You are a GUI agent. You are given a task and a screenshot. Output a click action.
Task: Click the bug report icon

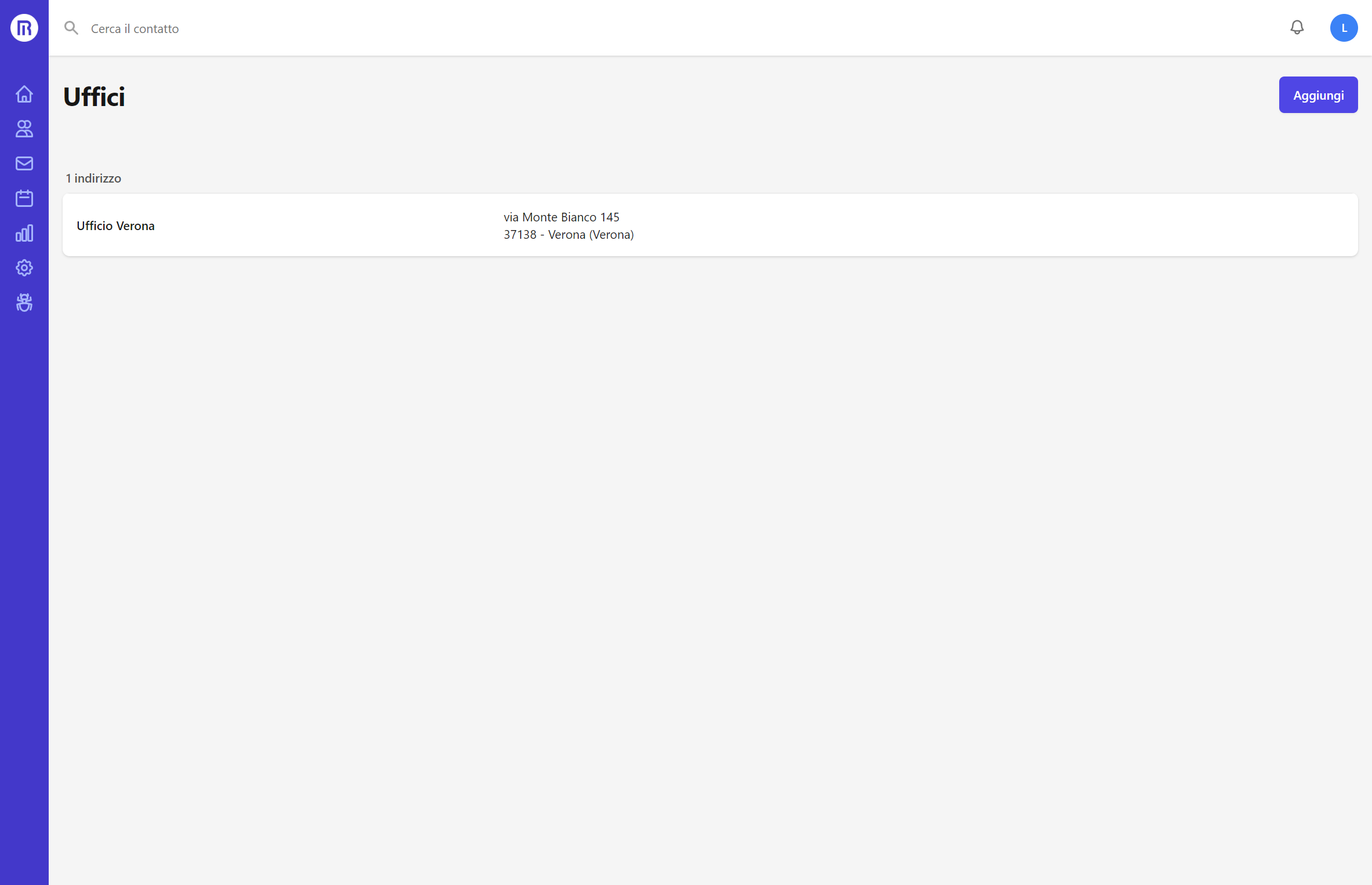tap(24, 302)
